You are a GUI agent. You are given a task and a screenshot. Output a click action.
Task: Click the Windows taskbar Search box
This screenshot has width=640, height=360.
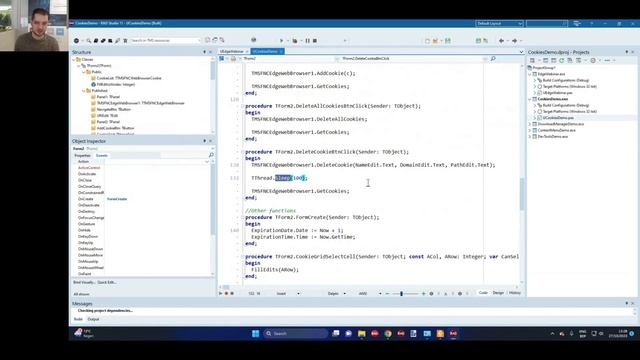pos(296,333)
